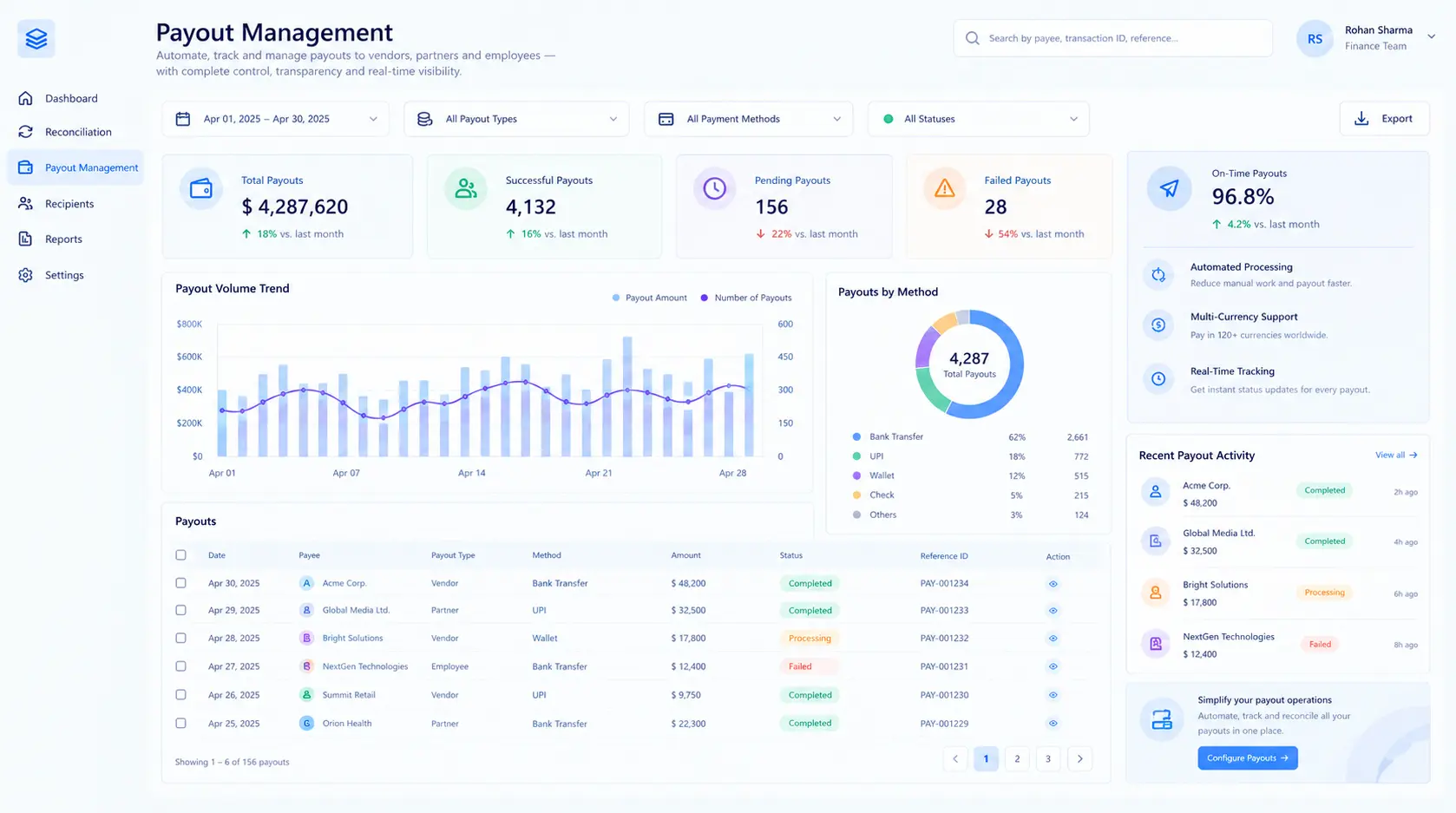The width and height of the screenshot is (1456, 813).
Task: View payout PAY-001233 with eye icon
Action: pos(1053,611)
